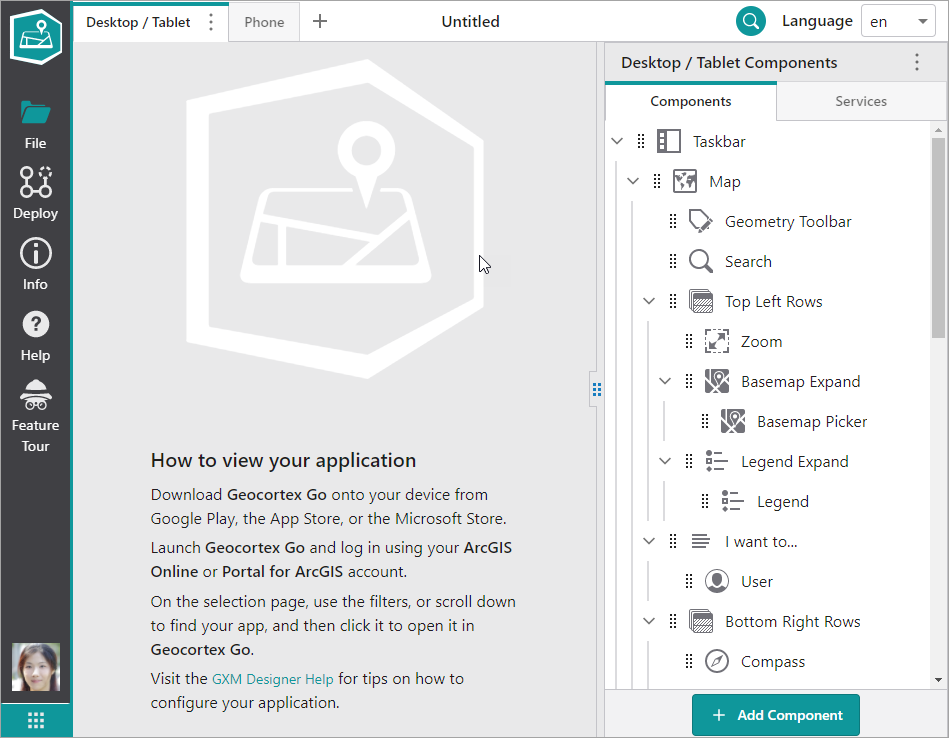This screenshot has height=738, width=949.
Task: Collapse the Bottom Right Rows node
Action: (649, 621)
